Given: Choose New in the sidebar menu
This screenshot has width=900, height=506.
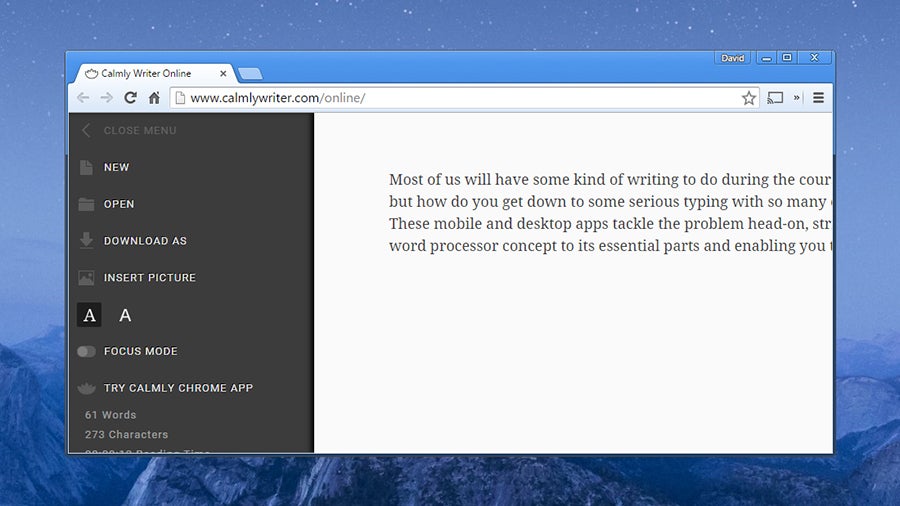Looking at the screenshot, I should (x=117, y=168).
